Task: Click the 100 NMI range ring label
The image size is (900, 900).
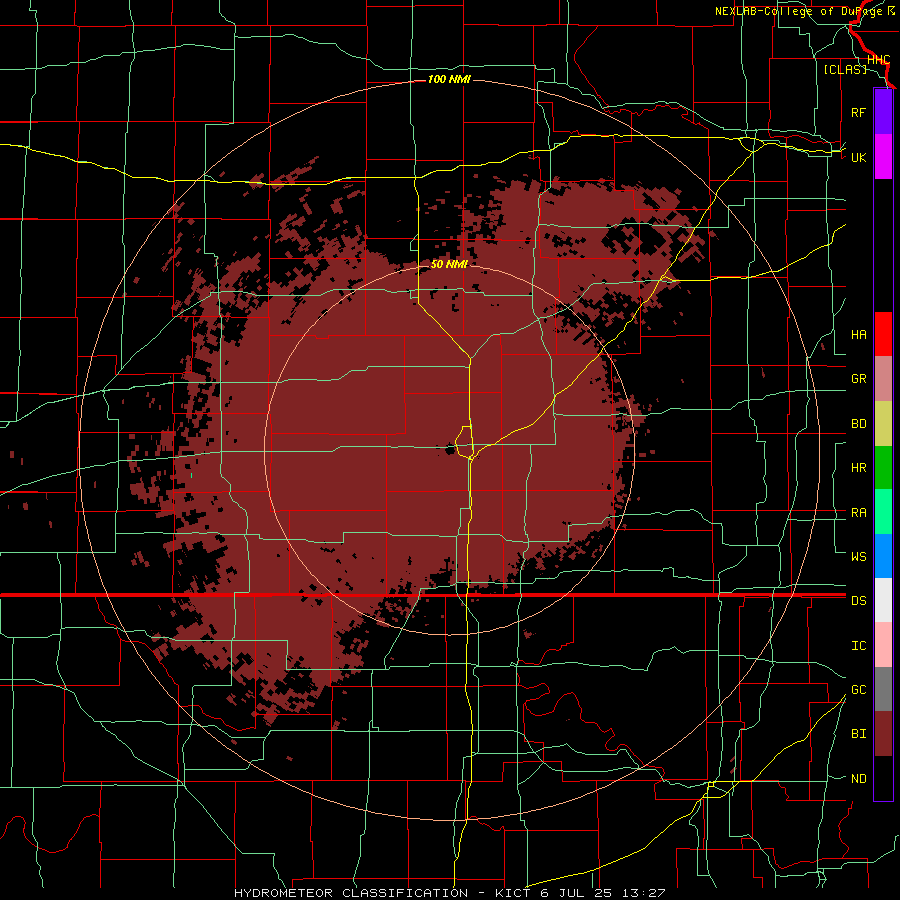Action: point(449,79)
